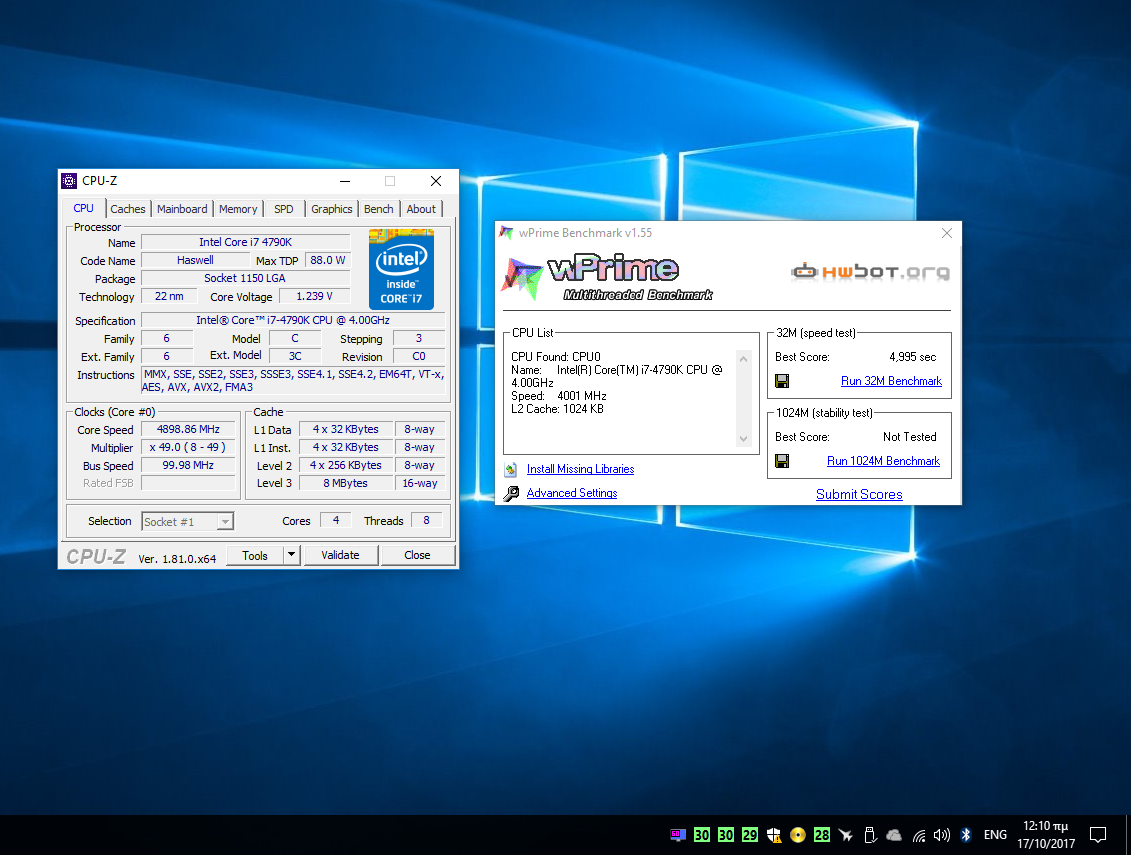Click the wPrime title bar icon

506,233
